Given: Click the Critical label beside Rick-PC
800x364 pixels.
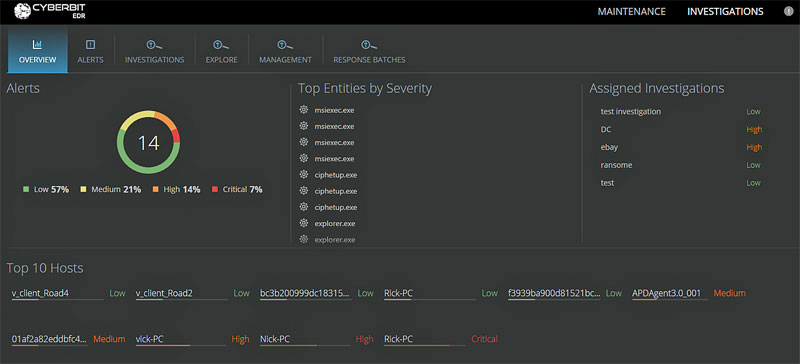Looking at the screenshot, I should click(x=484, y=339).
